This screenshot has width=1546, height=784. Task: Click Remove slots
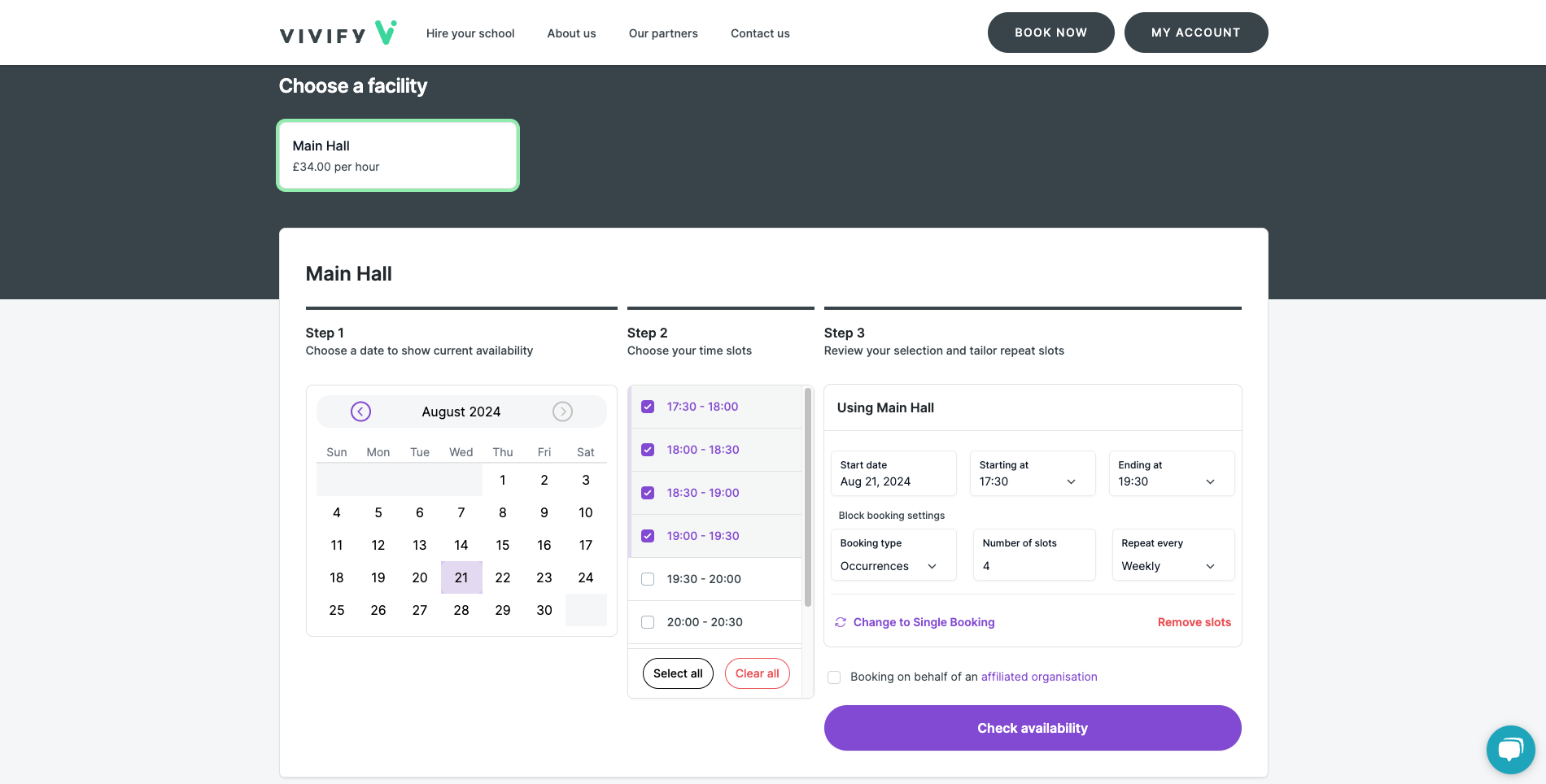[x=1194, y=622]
